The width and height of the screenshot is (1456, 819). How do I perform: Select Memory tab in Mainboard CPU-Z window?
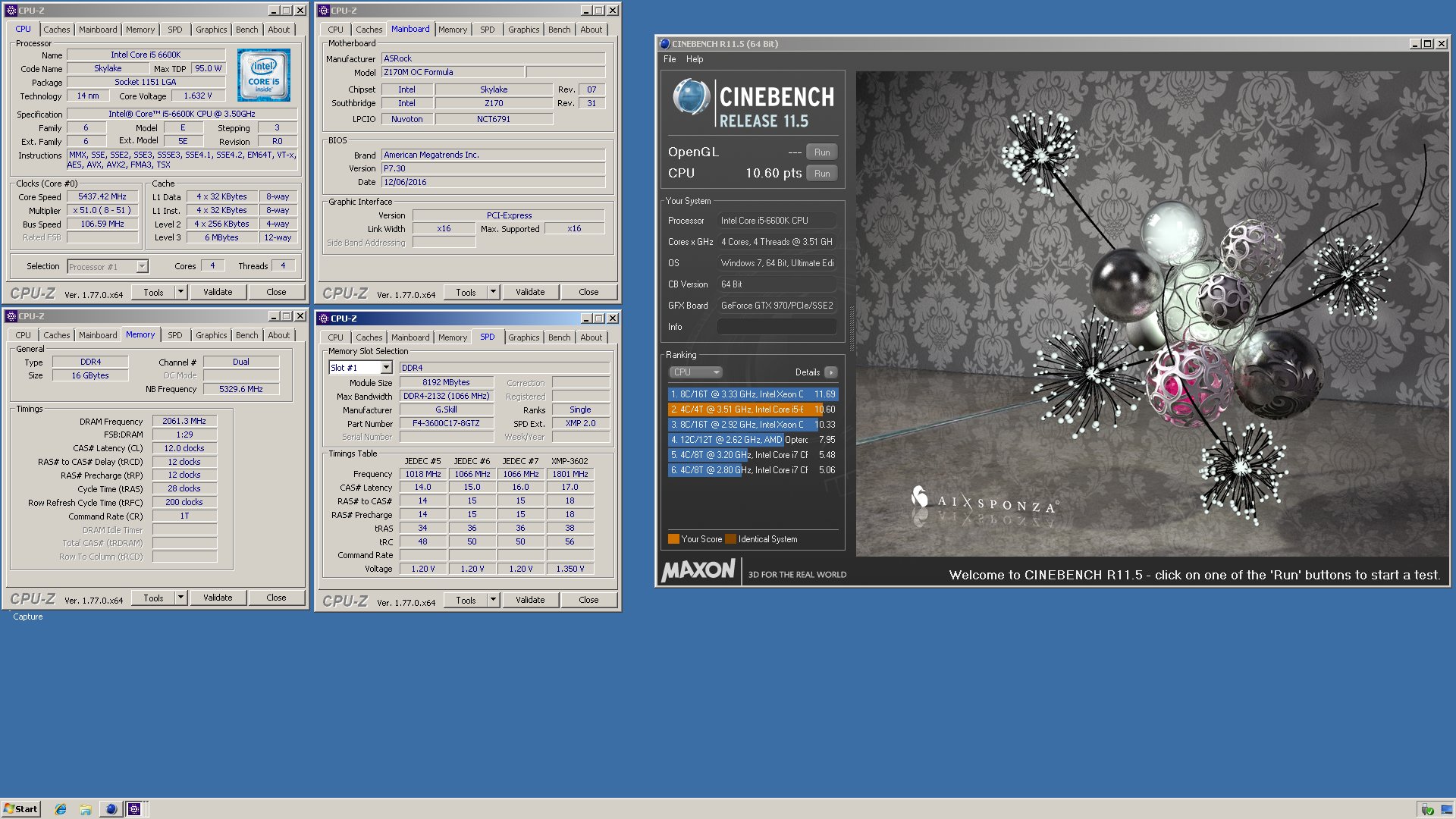(452, 30)
